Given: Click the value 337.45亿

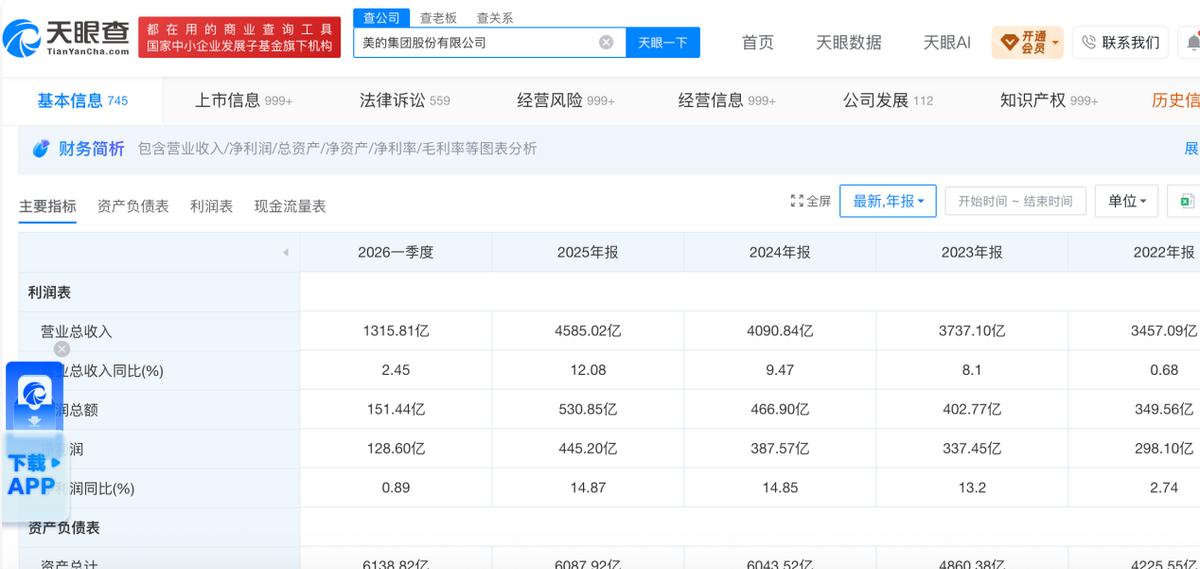Looking at the screenshot, I should pyautogui.click(x=972, y=448).
